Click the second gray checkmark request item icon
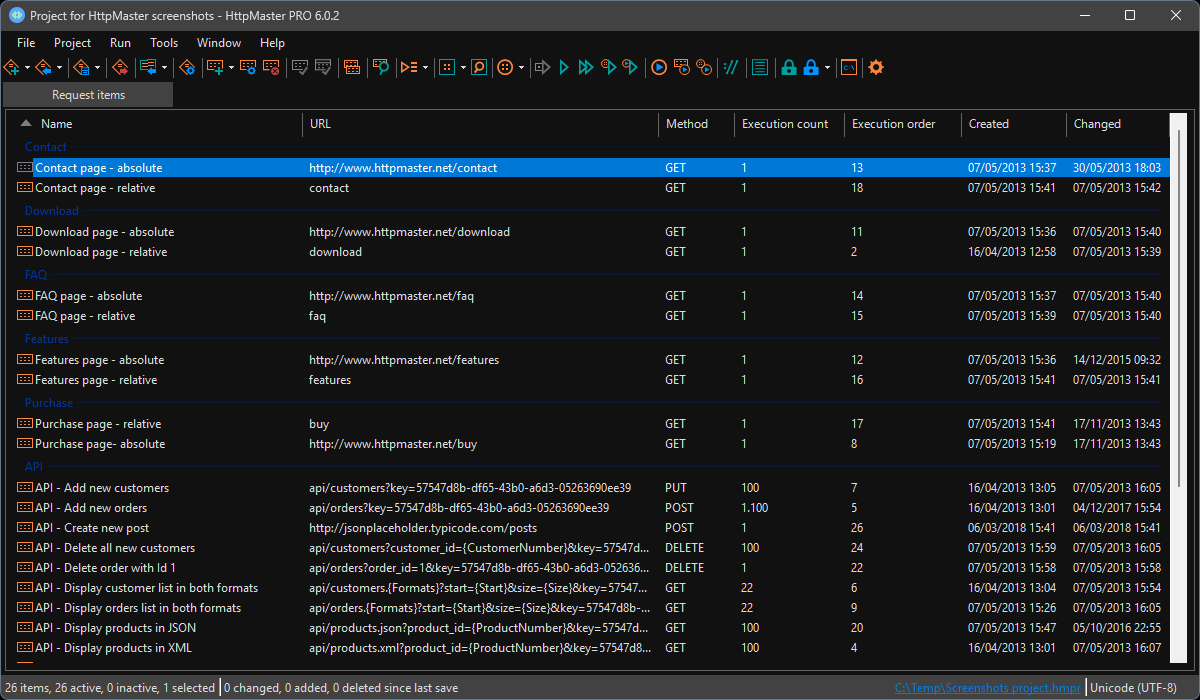Image resolution: width=1200 pixels, height=700 pixels. pos(322,67)
